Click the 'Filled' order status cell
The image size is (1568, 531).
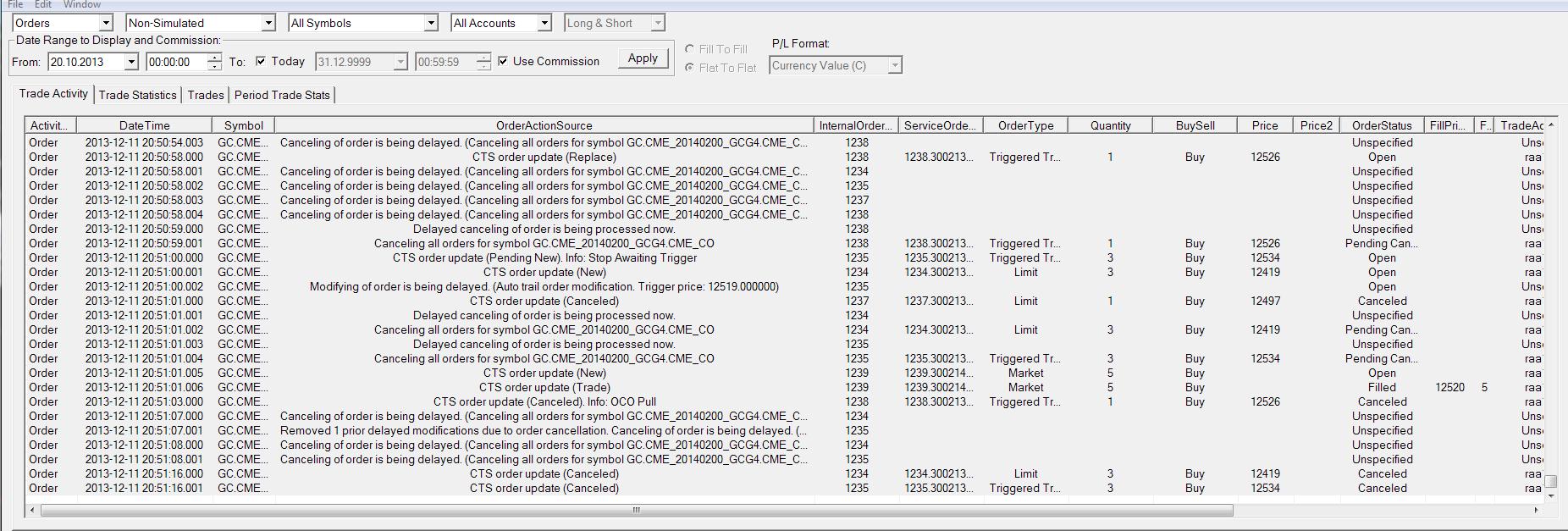pyautogui.click(x=1382, y=387)
